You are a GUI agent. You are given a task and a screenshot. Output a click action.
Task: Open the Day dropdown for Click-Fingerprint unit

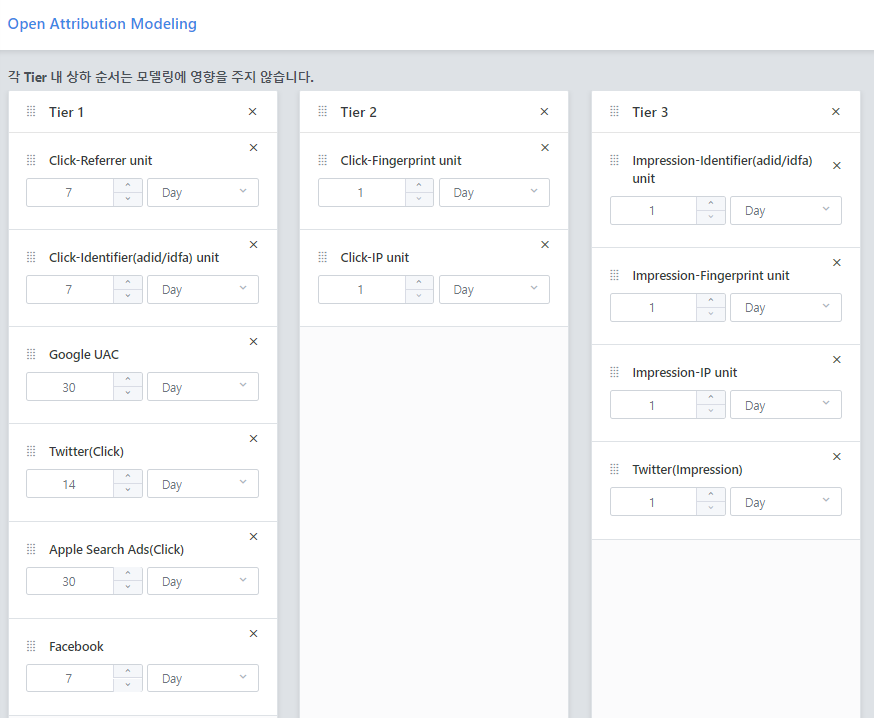tap(494, 192)
